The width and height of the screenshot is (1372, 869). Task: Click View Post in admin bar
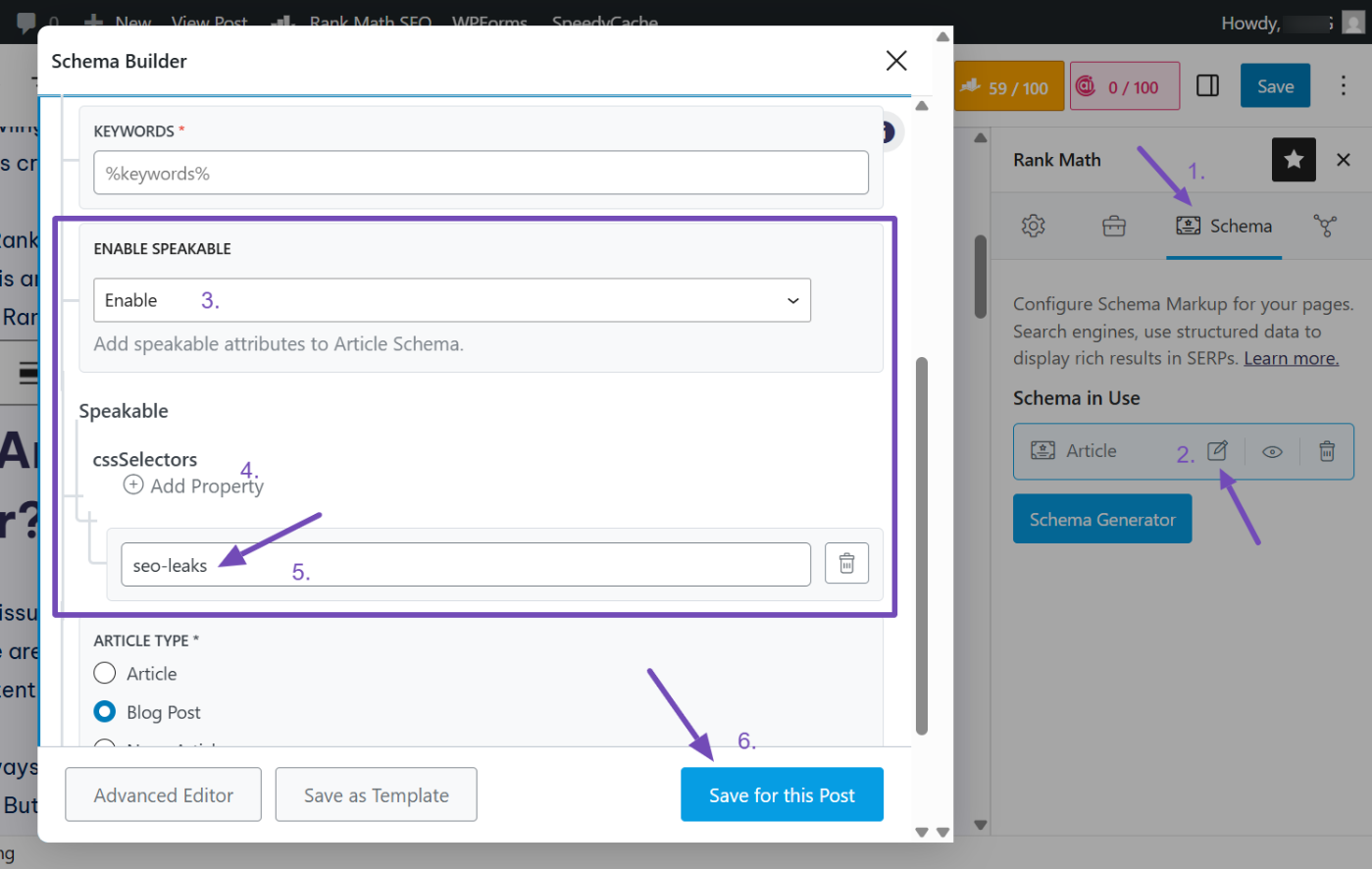(x=209, y=22)
